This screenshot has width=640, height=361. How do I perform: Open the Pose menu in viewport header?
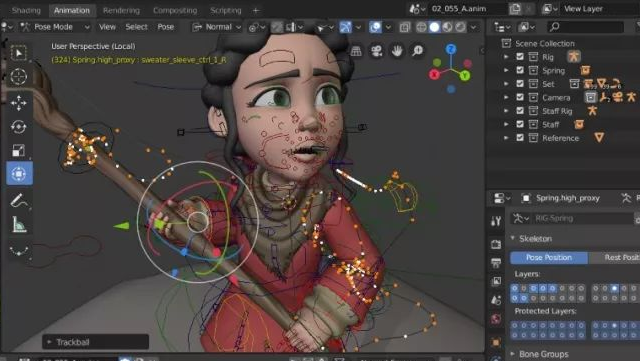click(x=166, y=27)
